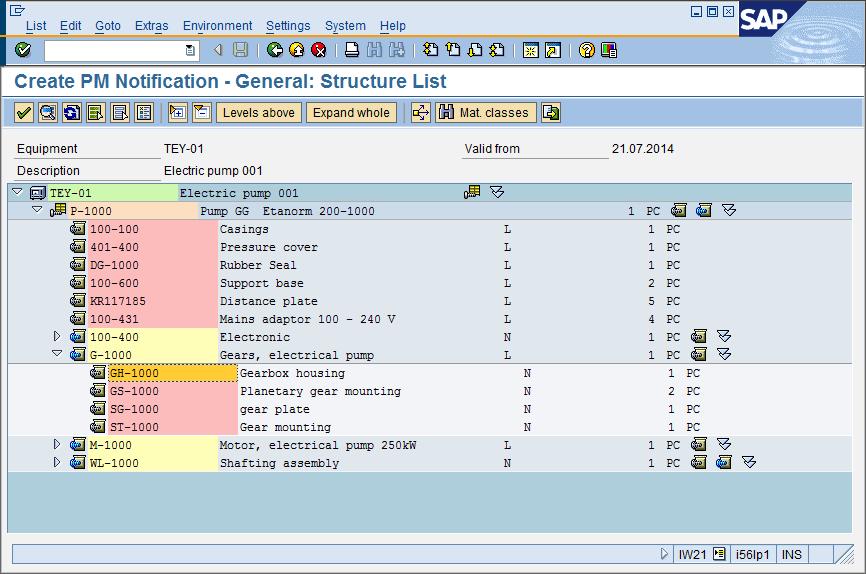The height and width of the screenshot is (574, 866).
Task: Expand the M-1000 Motor node
Action: coord(57,444)
